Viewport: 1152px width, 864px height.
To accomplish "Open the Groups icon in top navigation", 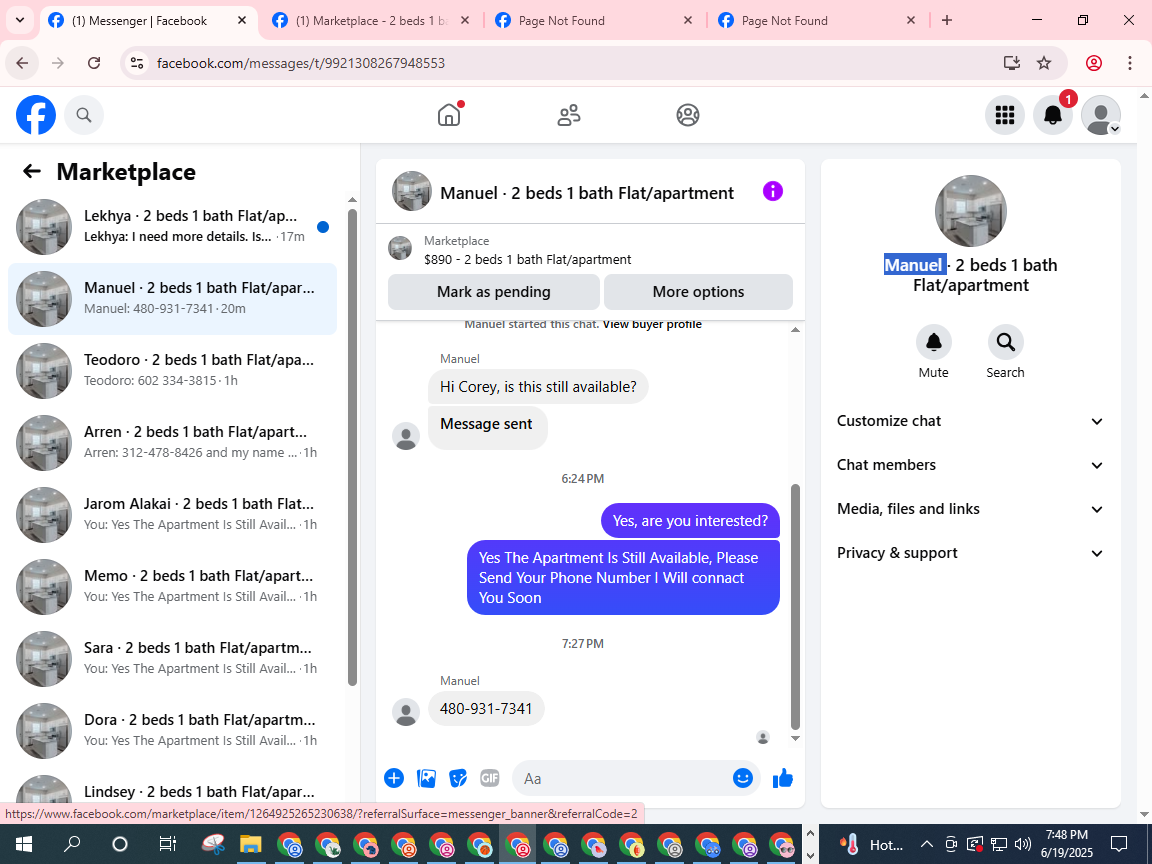I will [x=688, y=115].
